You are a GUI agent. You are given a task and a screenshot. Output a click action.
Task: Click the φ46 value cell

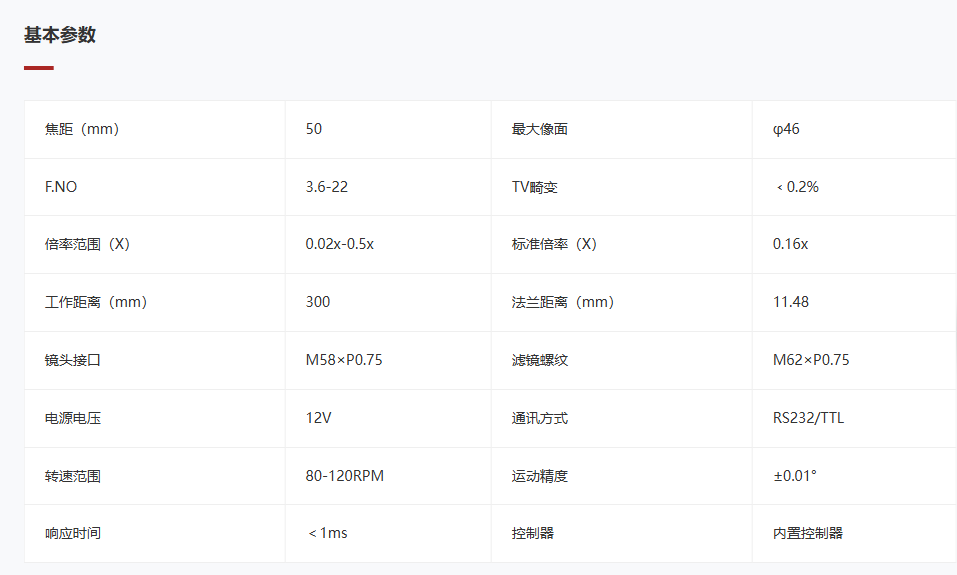point(854,129)
